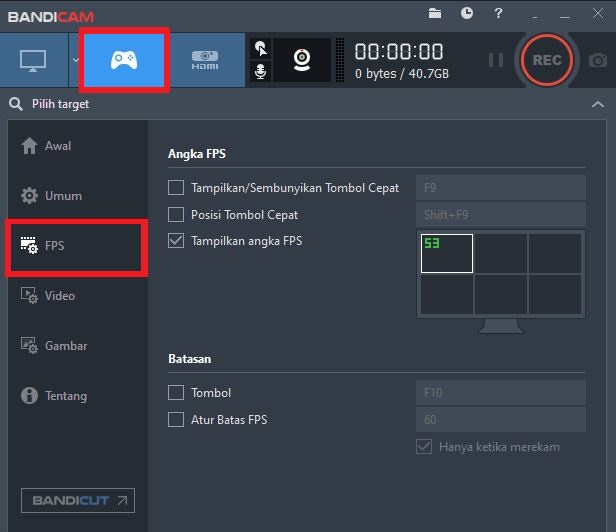Close the Bandicam window
Viewport: 616px width, 532px height.
coord(598,14)
